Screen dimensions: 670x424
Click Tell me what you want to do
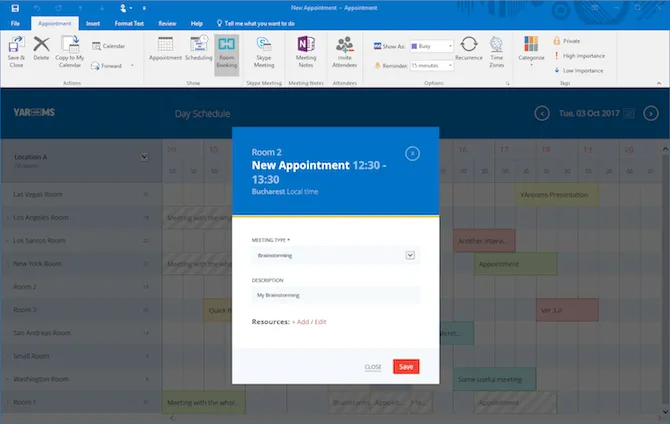256,24
